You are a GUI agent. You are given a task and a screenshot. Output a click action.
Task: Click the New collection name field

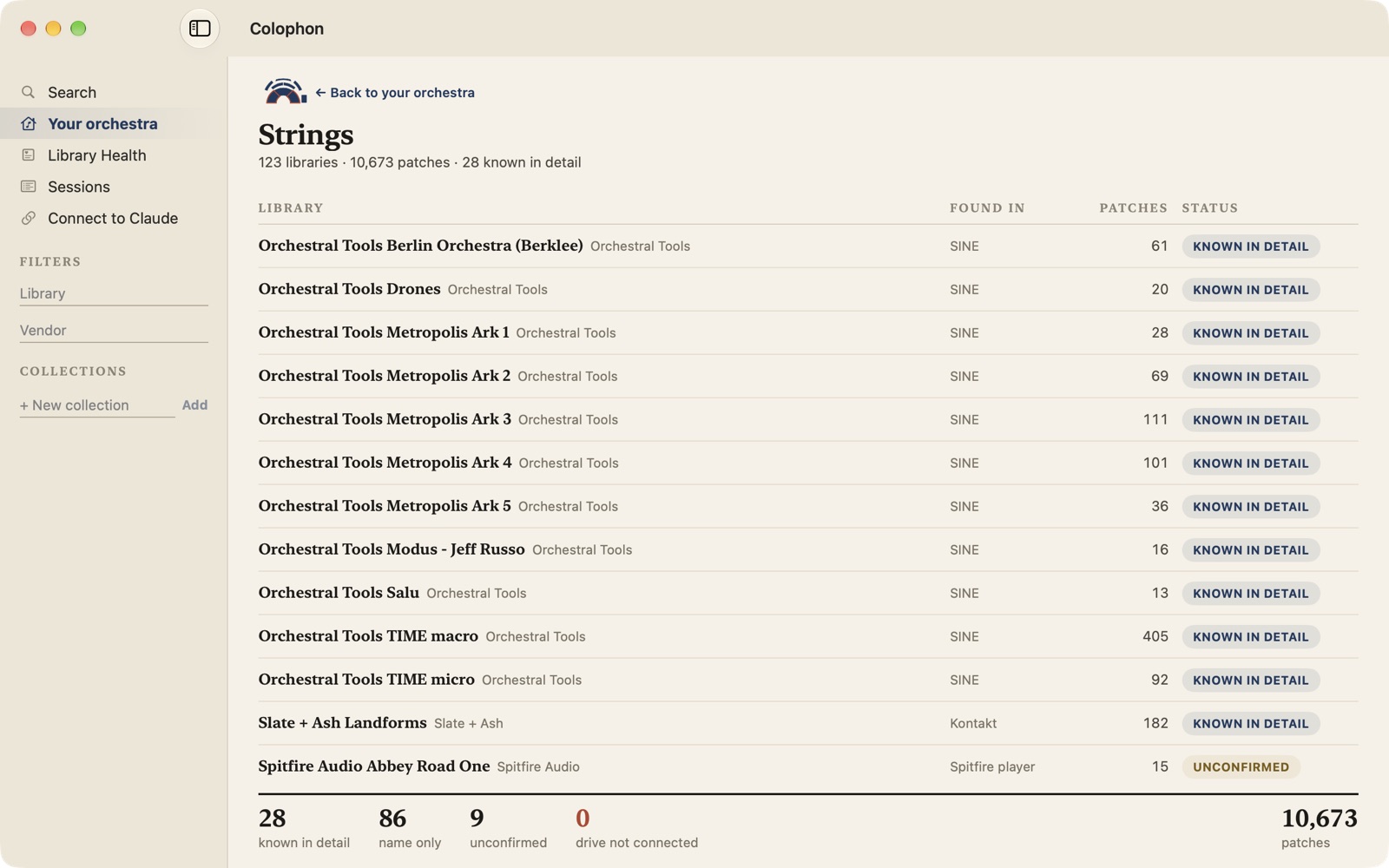tap(97, 405)
